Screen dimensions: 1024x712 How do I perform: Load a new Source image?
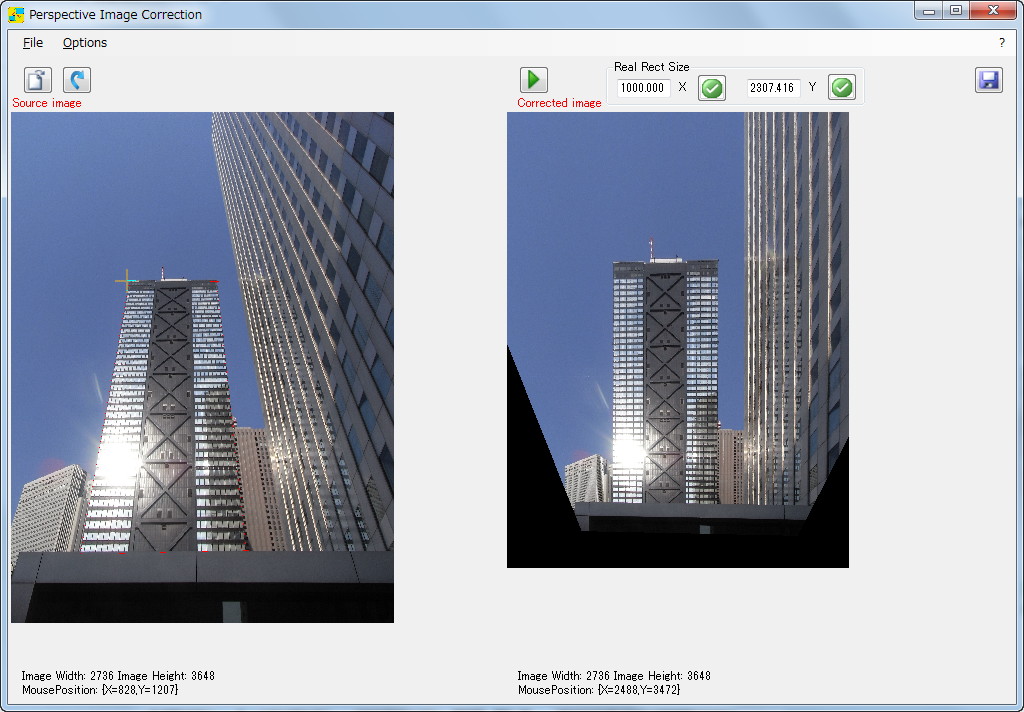pos(36,80)
